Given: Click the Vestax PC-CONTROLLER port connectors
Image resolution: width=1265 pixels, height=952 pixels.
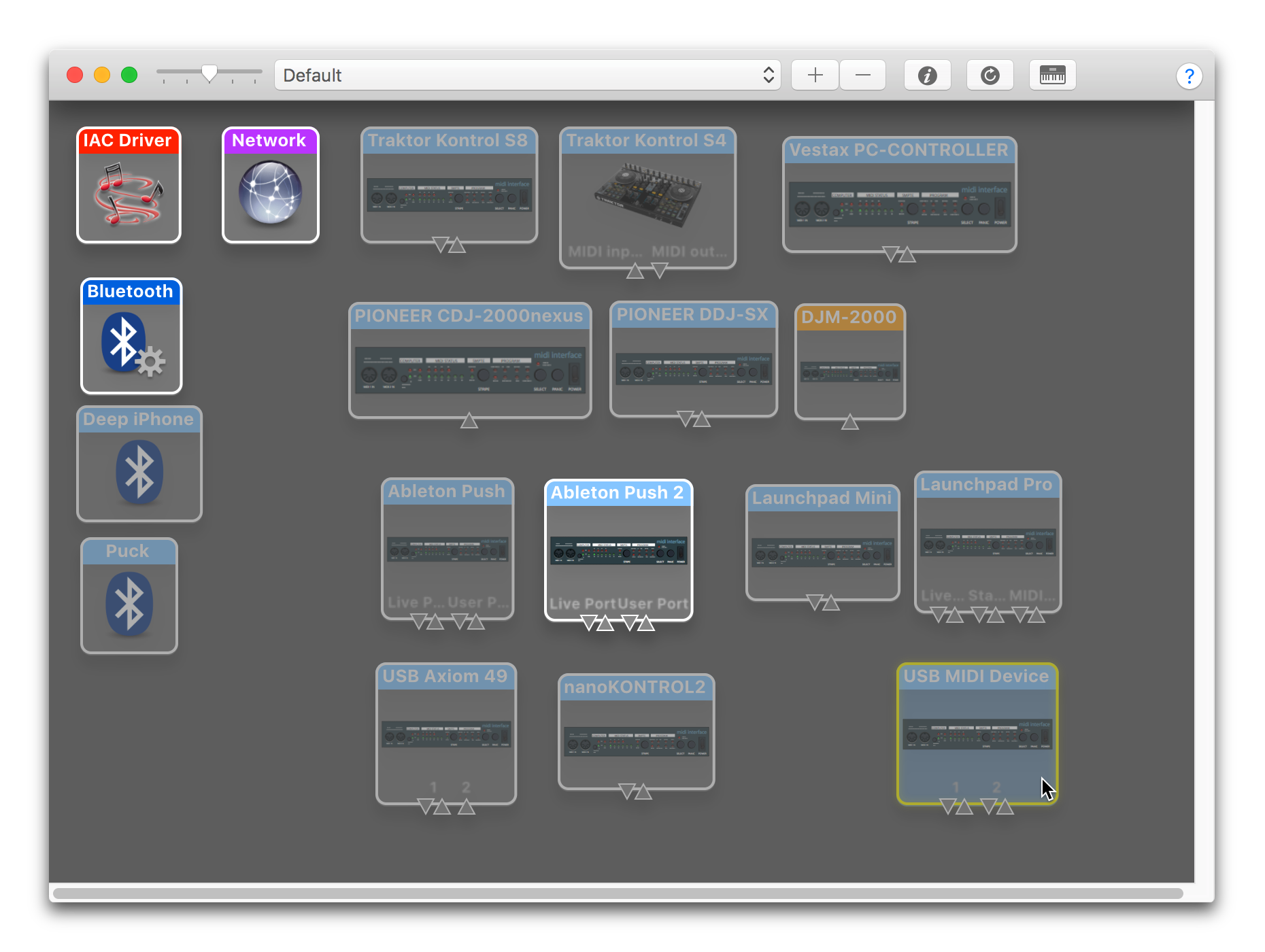Looking at the screenshot, I should (x=899, y=254).
